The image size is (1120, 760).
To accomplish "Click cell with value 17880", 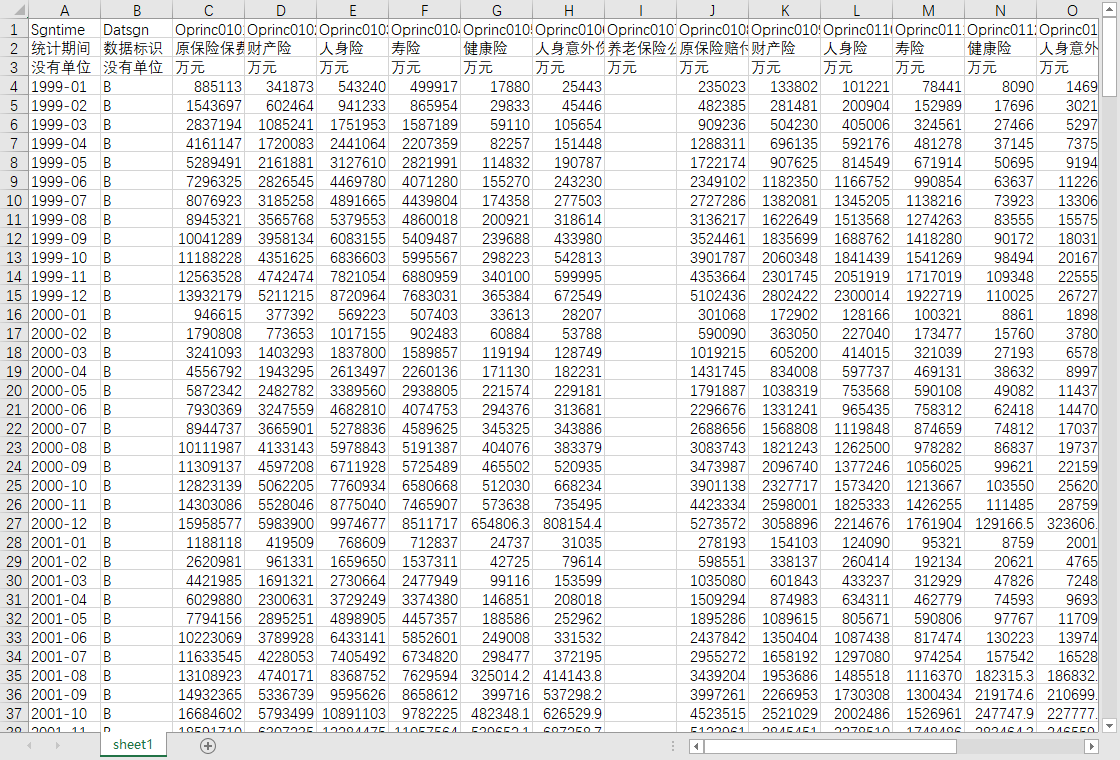I will (496, 86).
